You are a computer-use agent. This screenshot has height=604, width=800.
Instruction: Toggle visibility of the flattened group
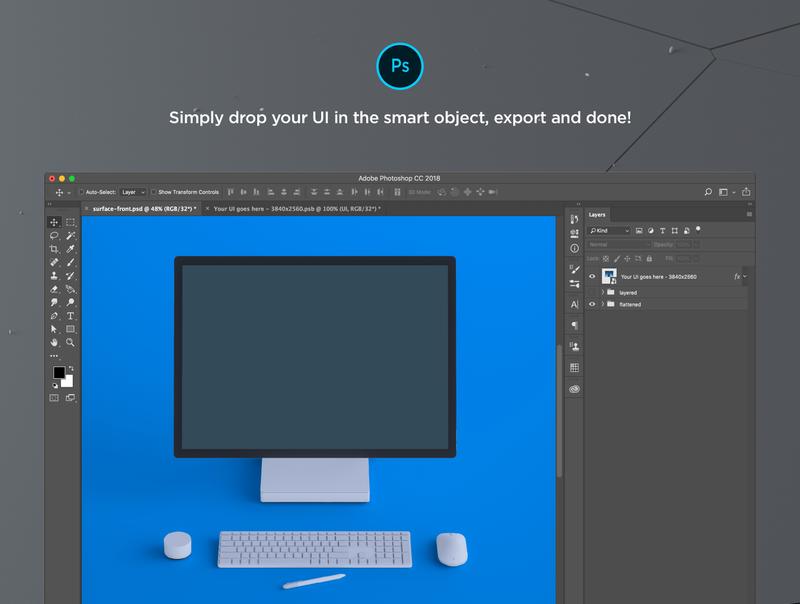(x=592, y=304)
